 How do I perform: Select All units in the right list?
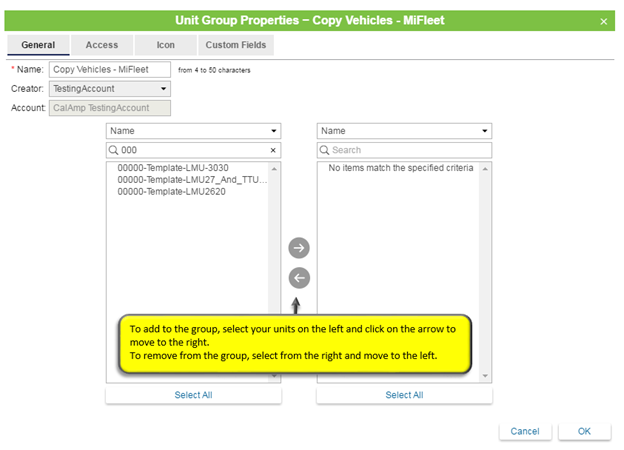(404, 395)
